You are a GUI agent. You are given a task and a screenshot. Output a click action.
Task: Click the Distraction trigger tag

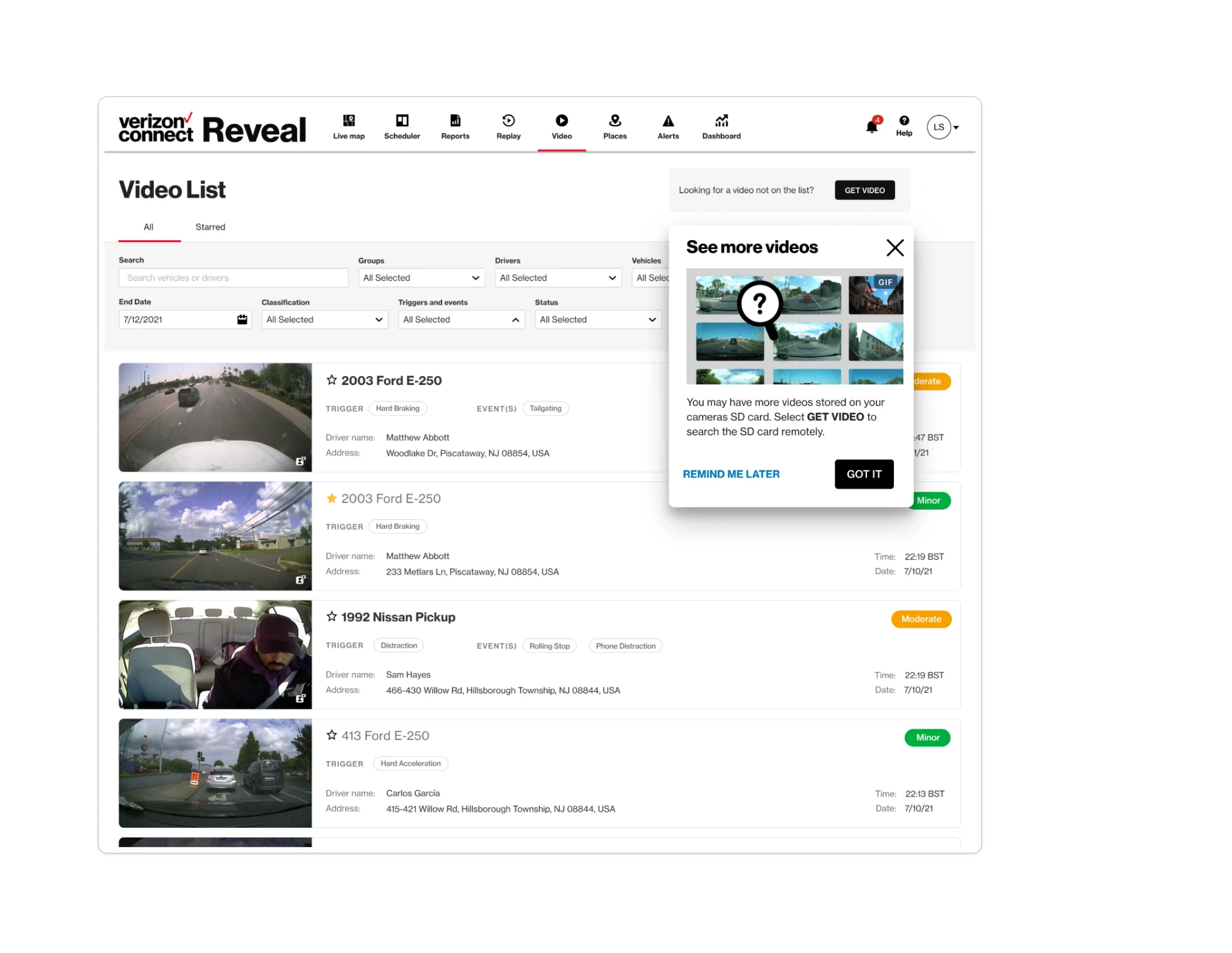click(x=398, y=646)
